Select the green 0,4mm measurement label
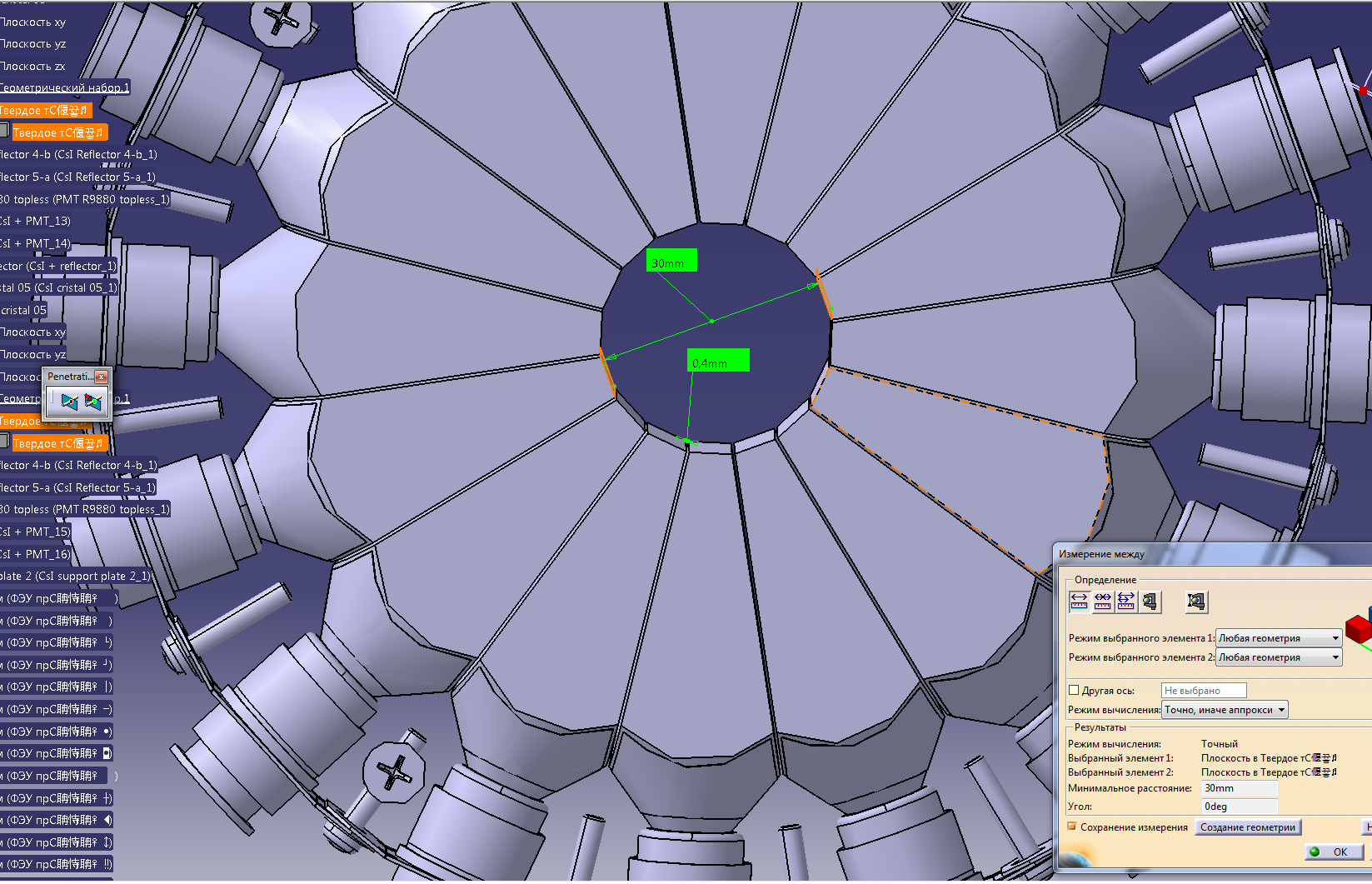Screen dimensions: 1372x884 pos(718,360)
